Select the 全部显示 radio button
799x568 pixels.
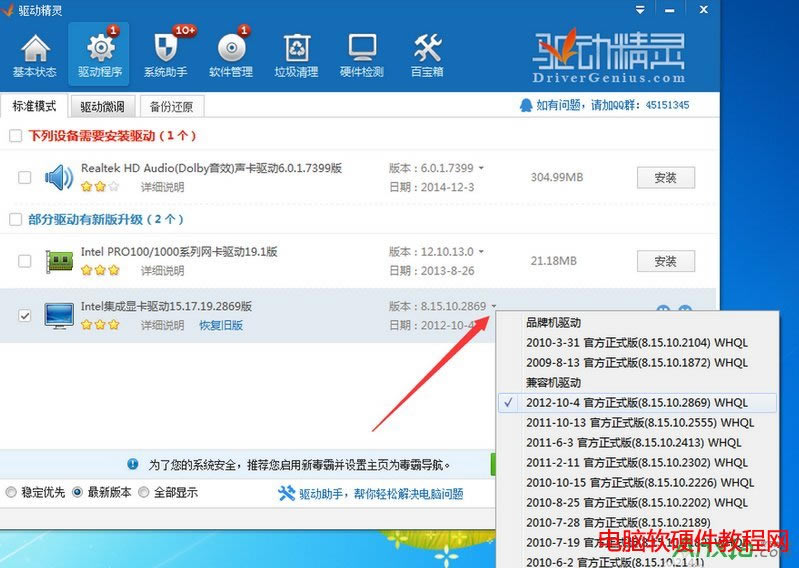144,493
